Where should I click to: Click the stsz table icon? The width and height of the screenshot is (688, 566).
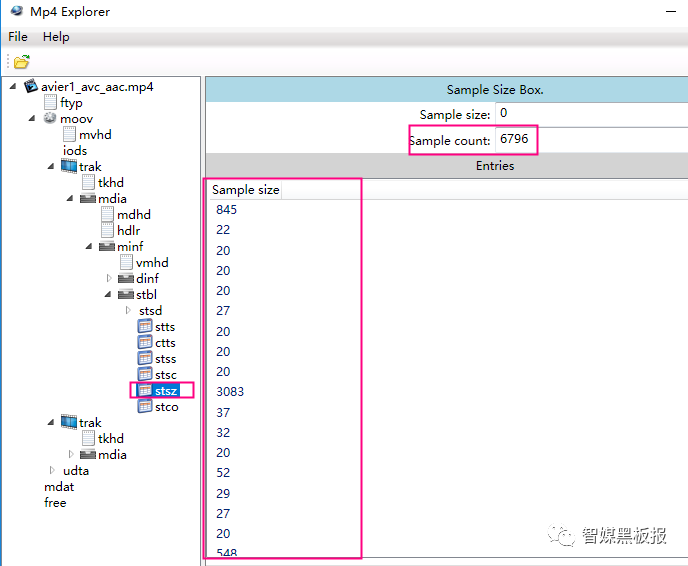tap(145, 390)
